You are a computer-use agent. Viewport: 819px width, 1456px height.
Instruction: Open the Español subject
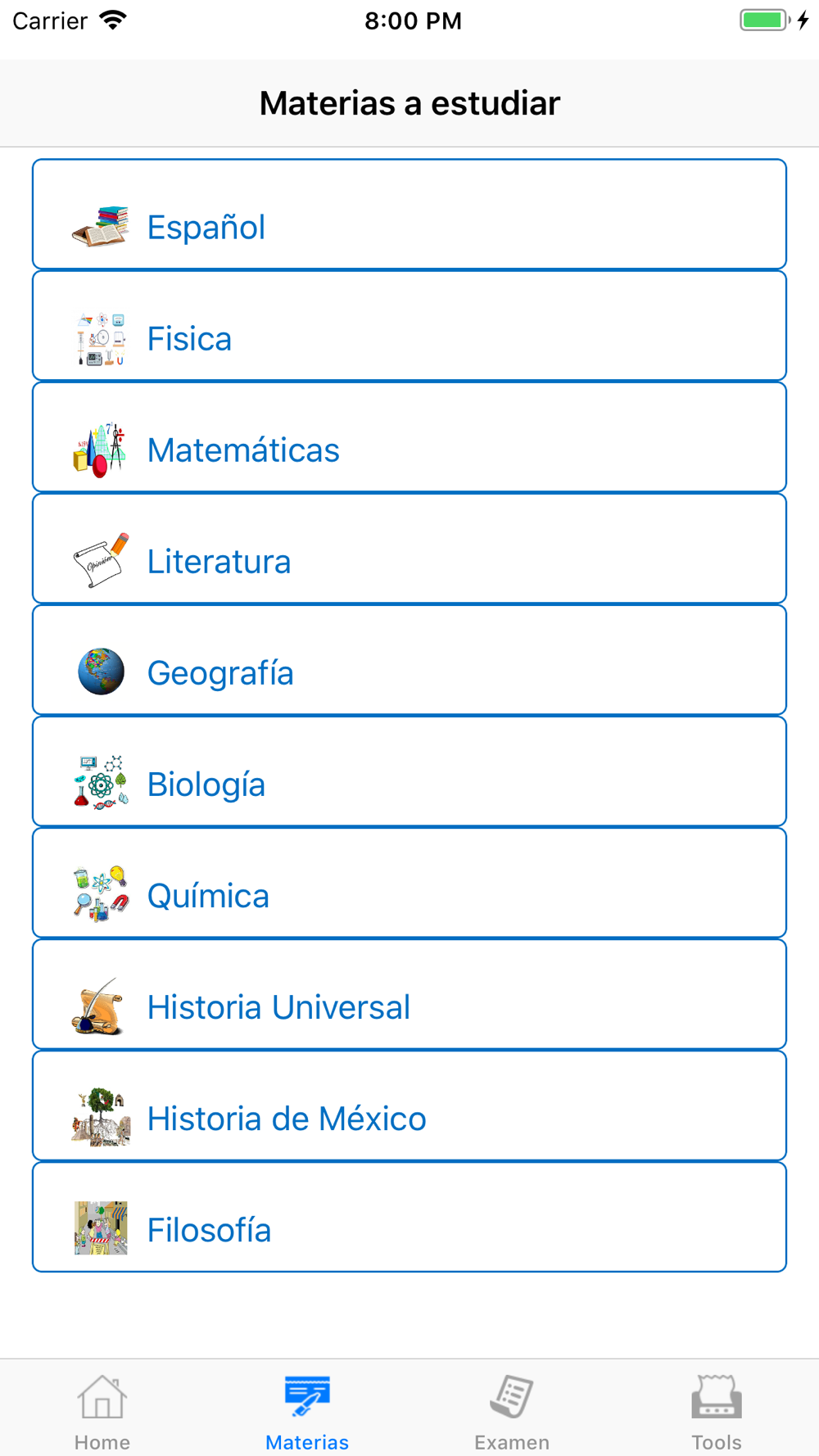click(409, 215)
